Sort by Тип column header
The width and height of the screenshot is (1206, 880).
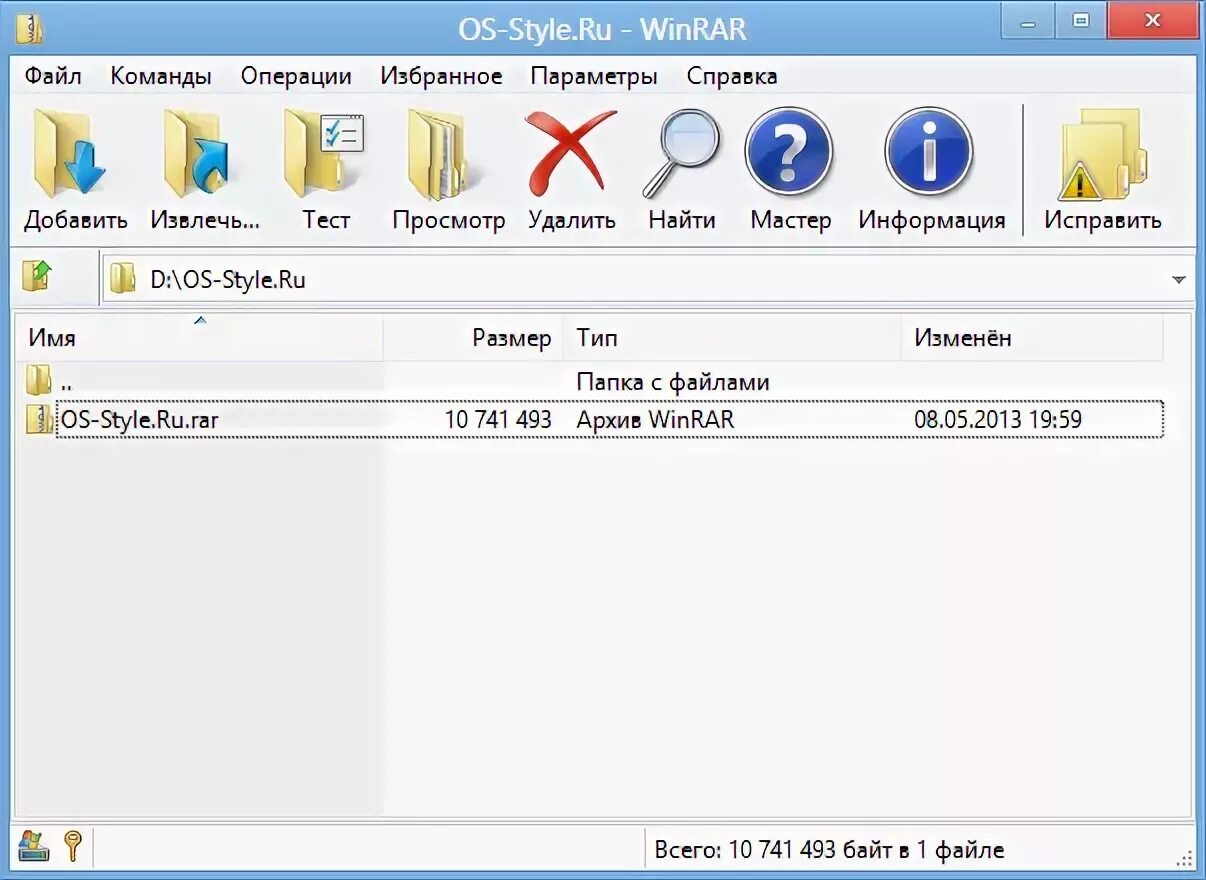pyautogui.click(x=732, y=338)
